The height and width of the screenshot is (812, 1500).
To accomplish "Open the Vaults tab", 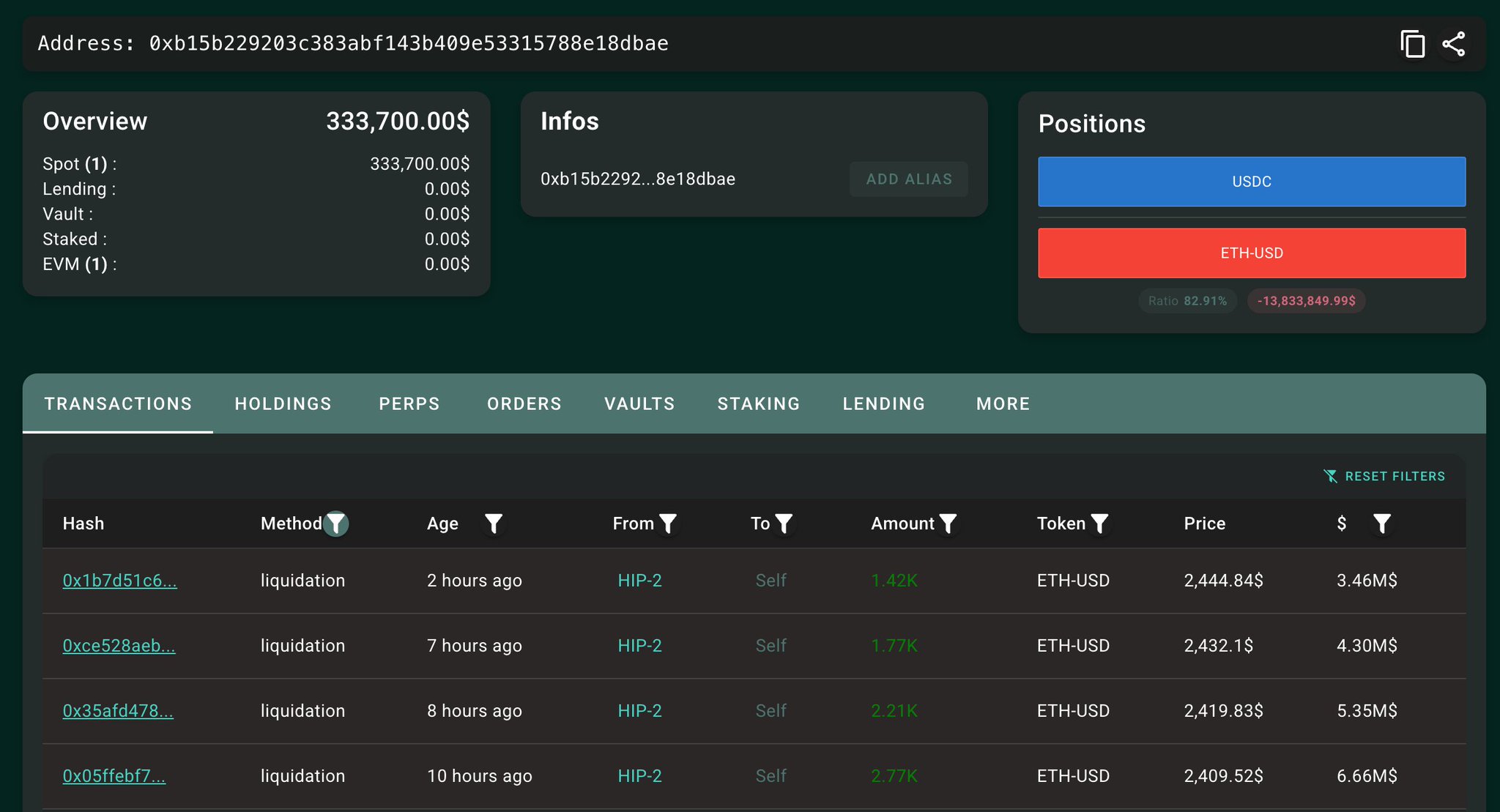I will point(639,403).
